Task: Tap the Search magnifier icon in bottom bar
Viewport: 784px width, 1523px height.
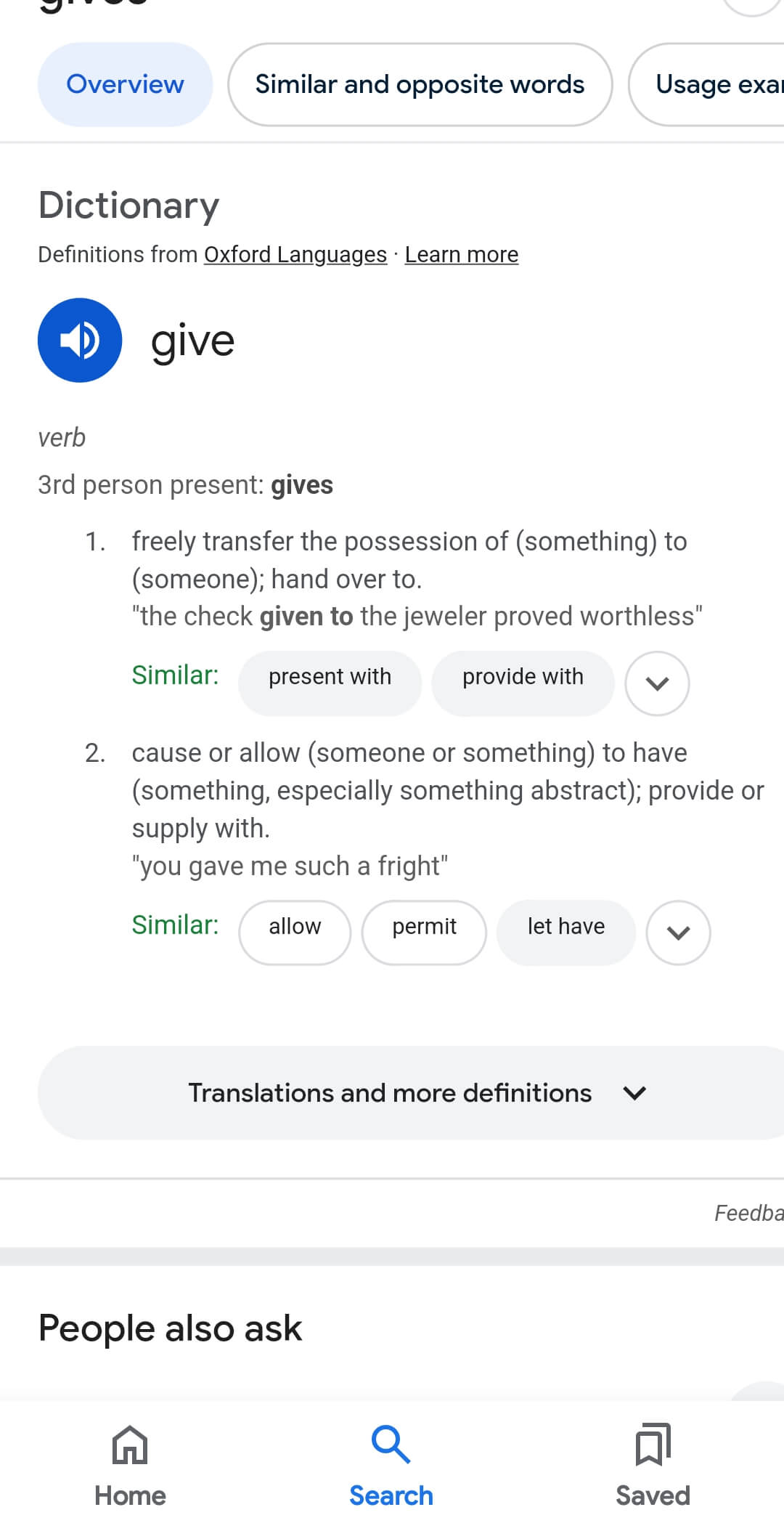Action: pyautogui.click(x=391, y=1445)
